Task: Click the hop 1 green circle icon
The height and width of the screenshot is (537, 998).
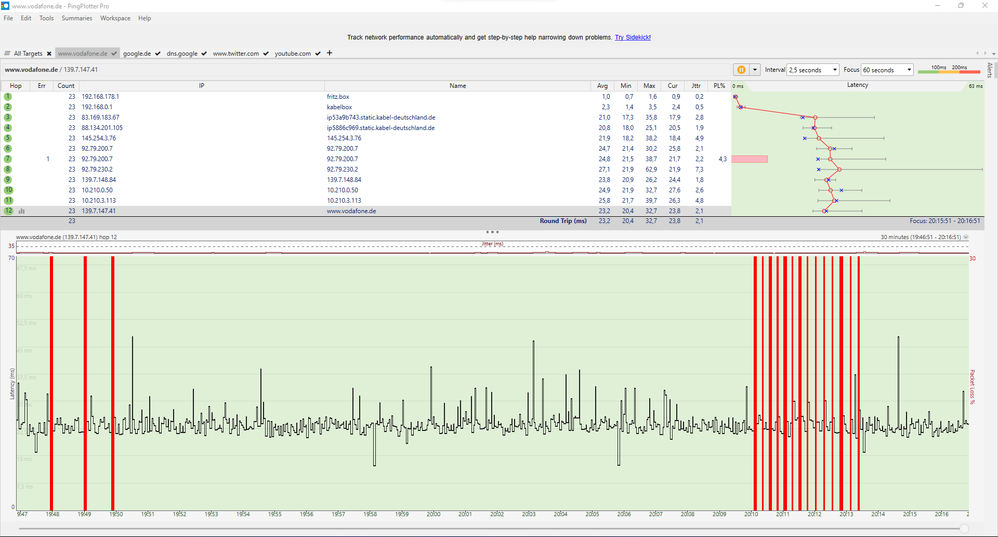Action: 8,97
